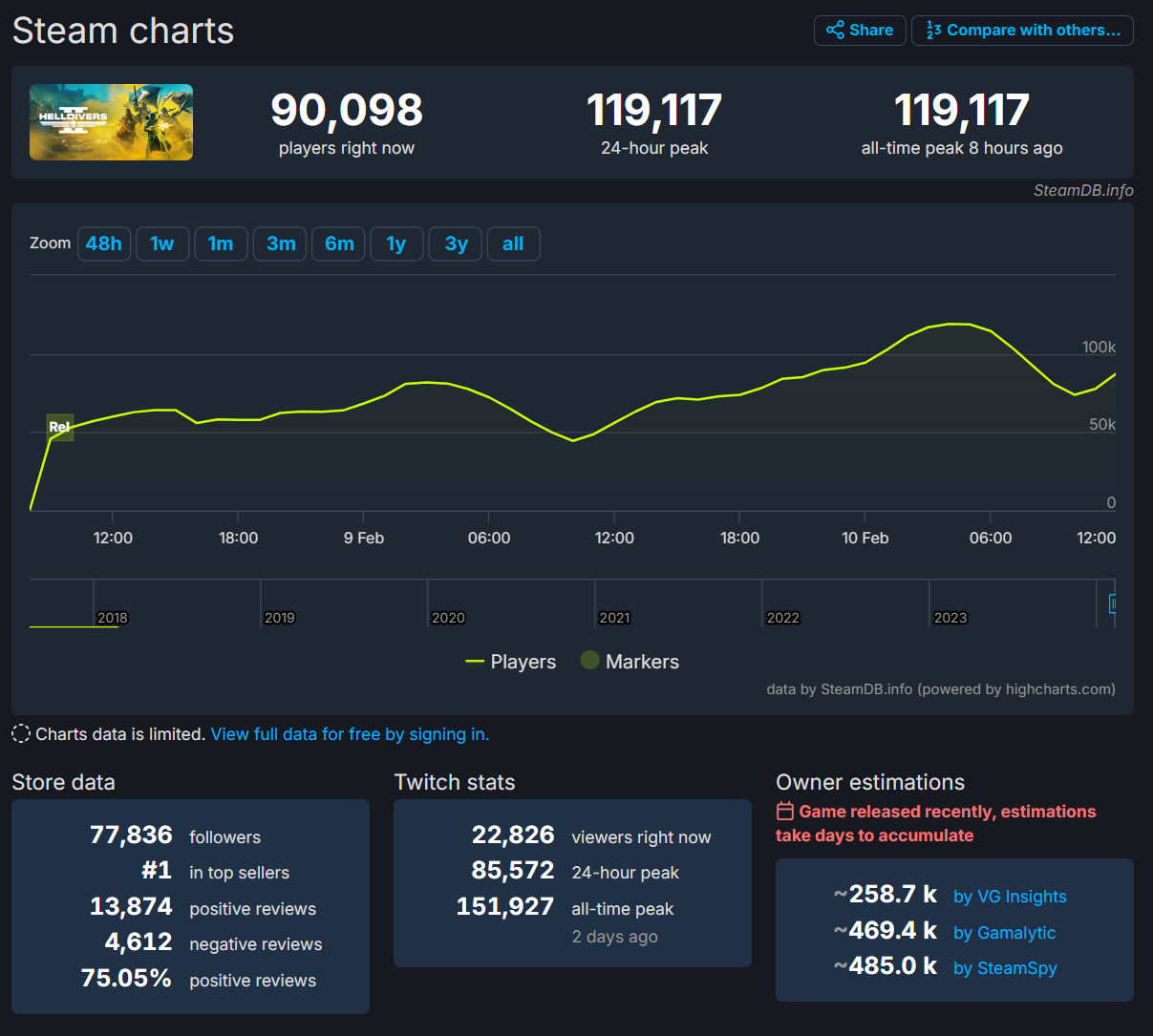
Task: Click the ~469.4 k owner estimate
Action: 886,931
